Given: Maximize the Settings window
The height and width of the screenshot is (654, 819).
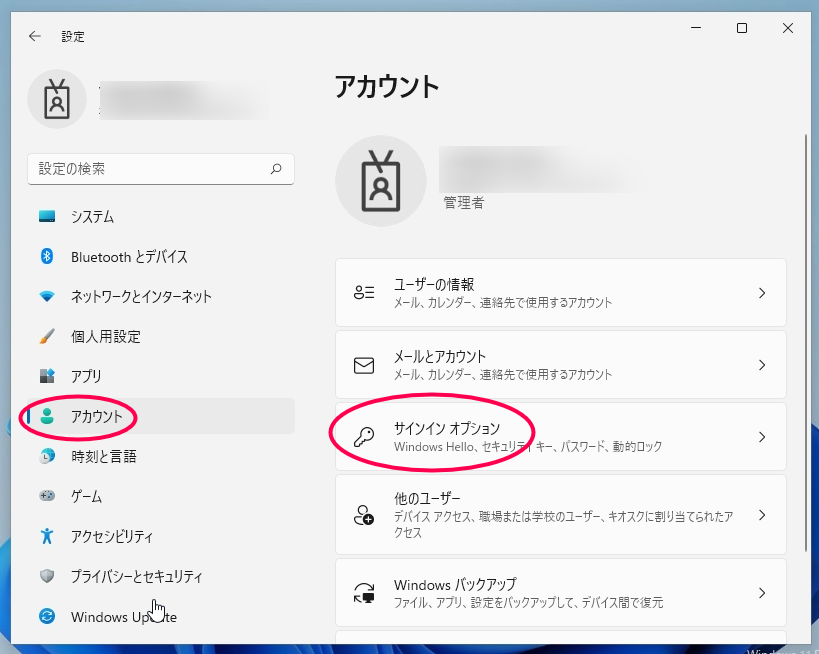Looking at the screenshot, I should tap(742, 28).
